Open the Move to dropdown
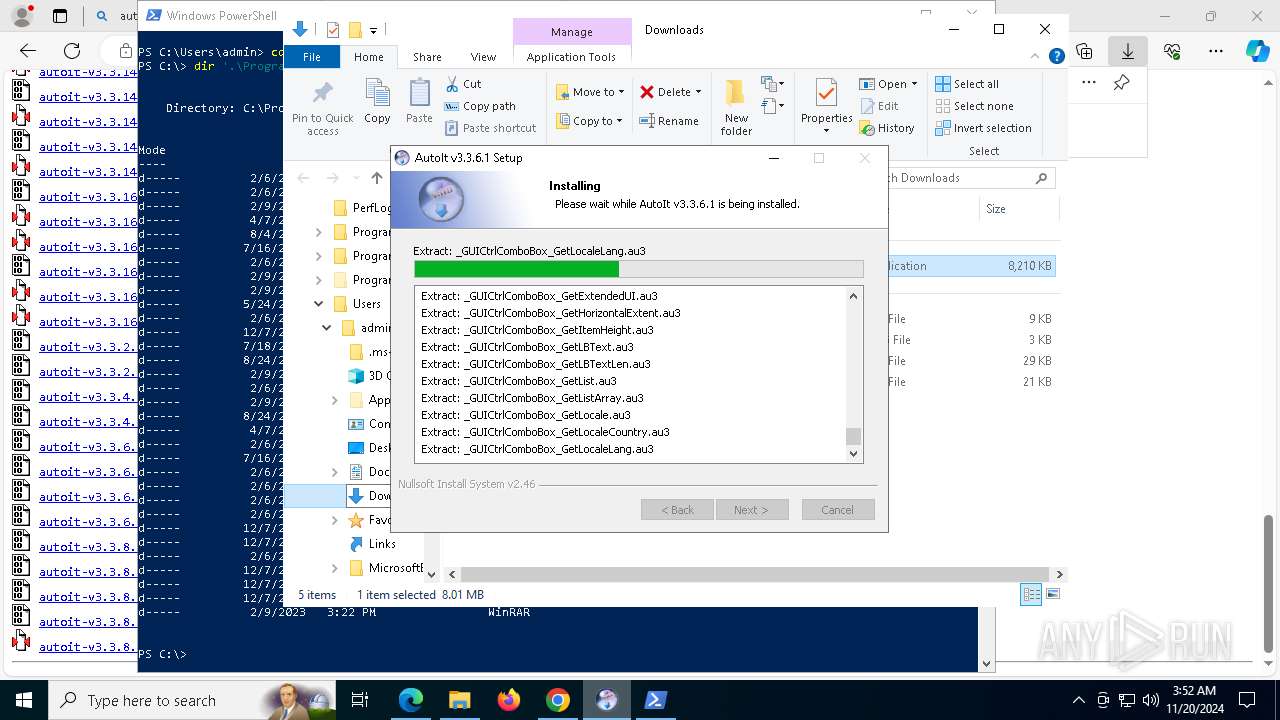Screen dimensions: 1280x720 coord(590,92)
